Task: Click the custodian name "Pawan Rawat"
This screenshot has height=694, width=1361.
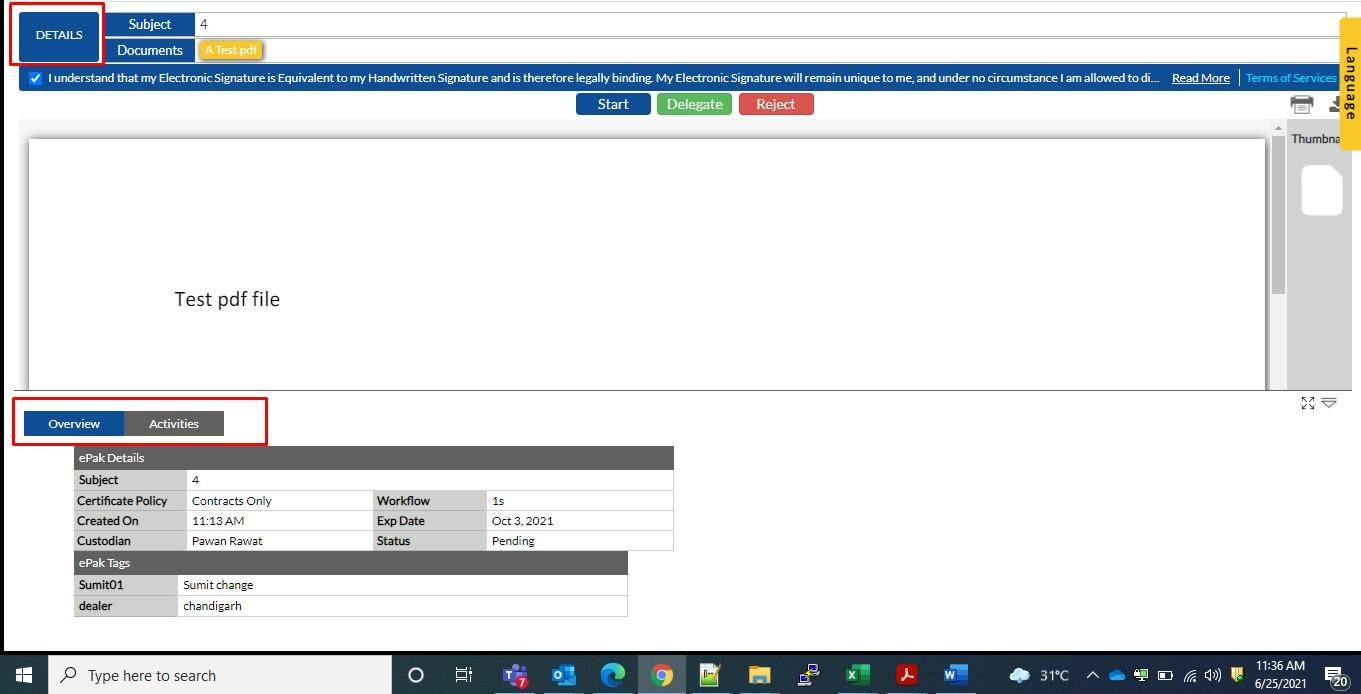Action: tap(227, 541)
